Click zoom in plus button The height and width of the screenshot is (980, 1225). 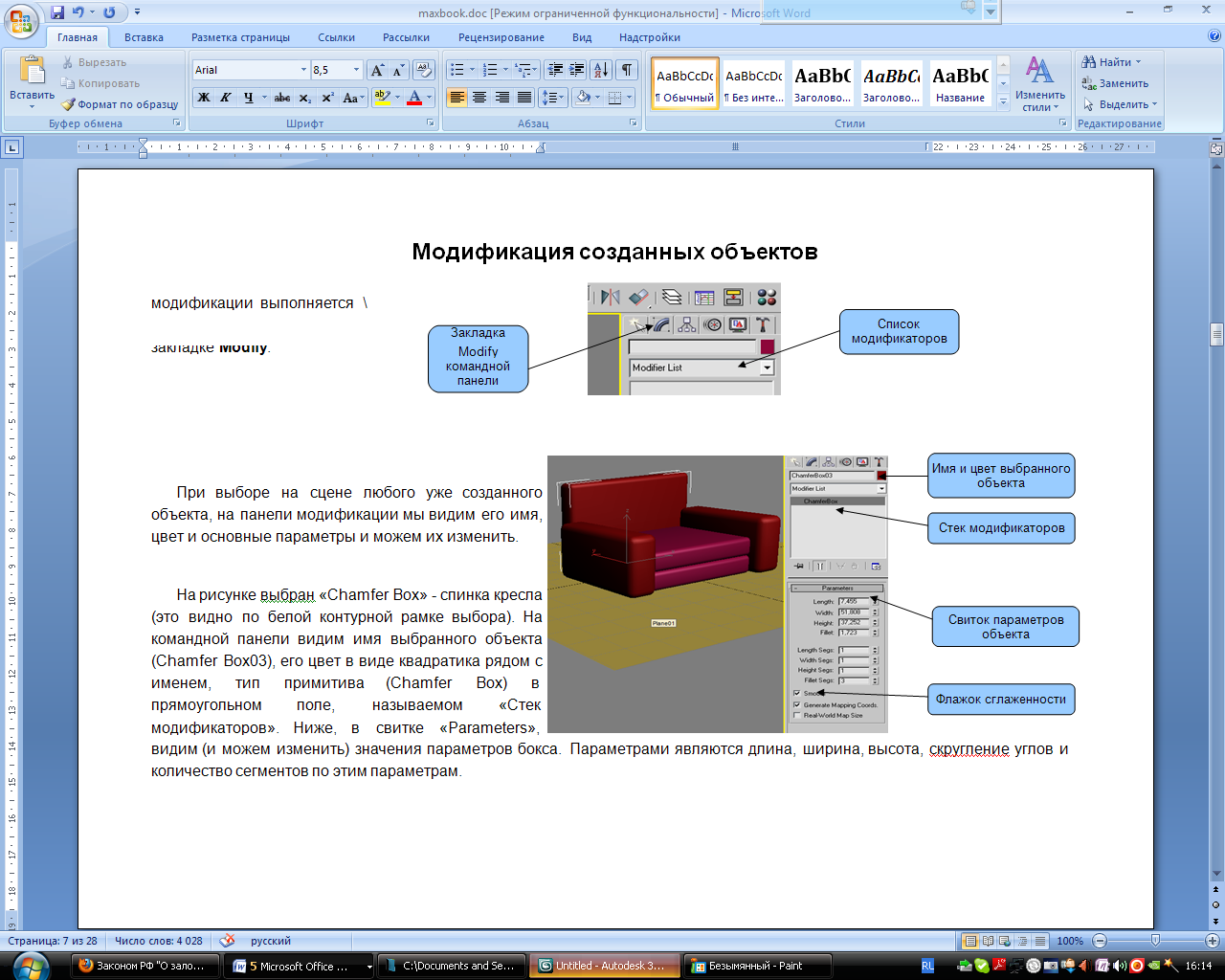(1212, 941)
